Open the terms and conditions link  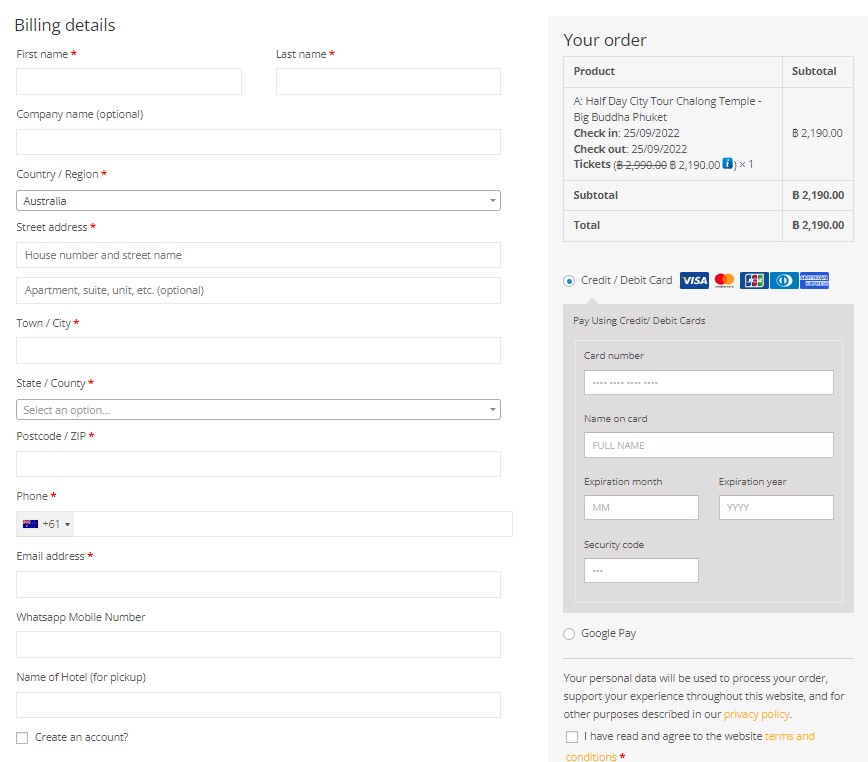coord(789,737)
